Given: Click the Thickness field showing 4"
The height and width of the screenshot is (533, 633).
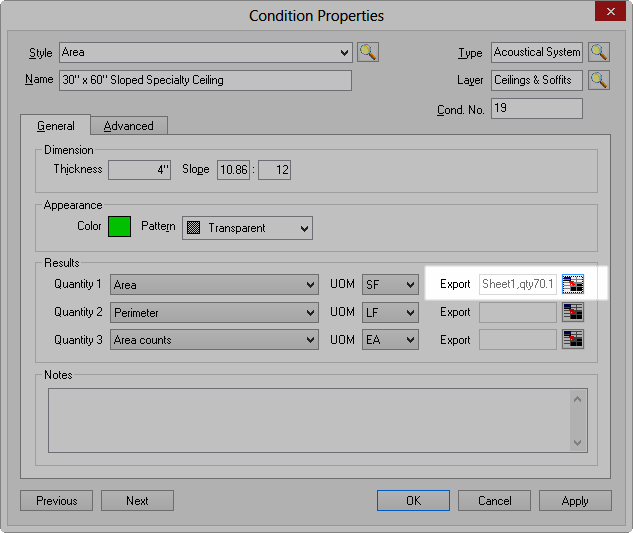Looking at the screenshot, I should [140, 170].
